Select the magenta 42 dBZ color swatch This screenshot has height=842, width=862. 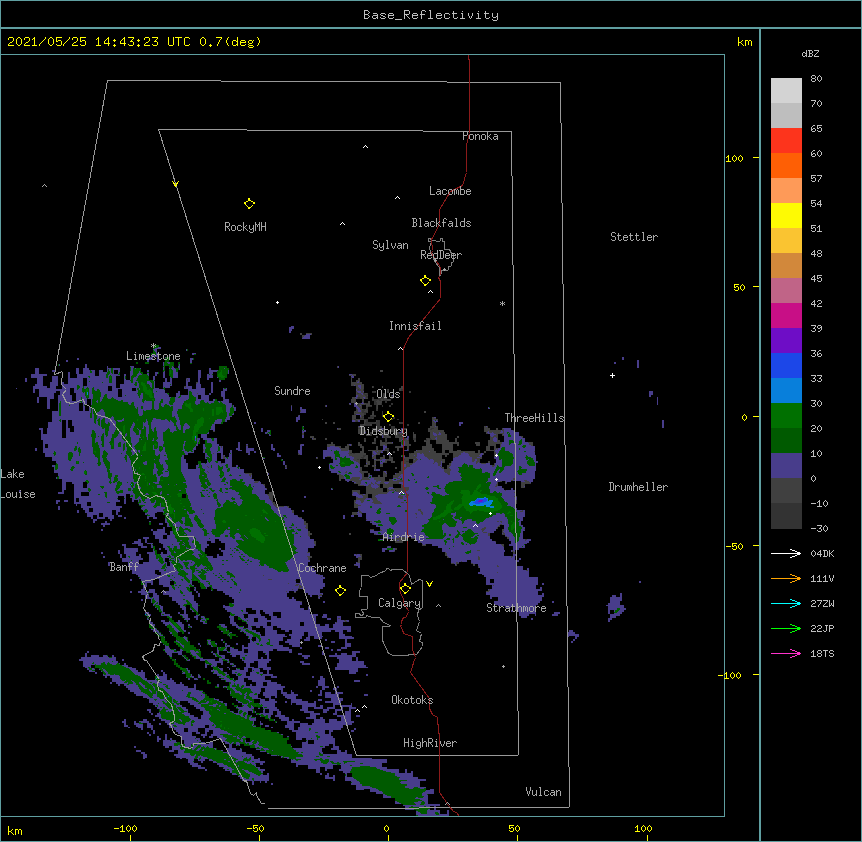[786, 315]
